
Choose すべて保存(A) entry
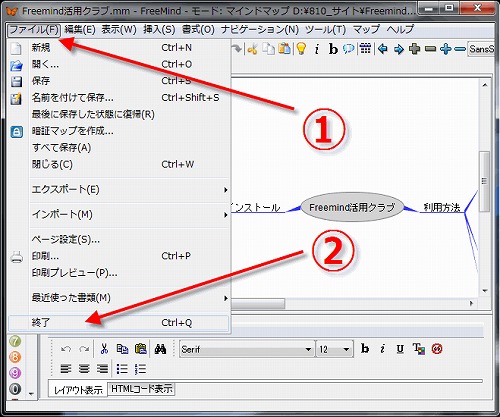(119, 148)
